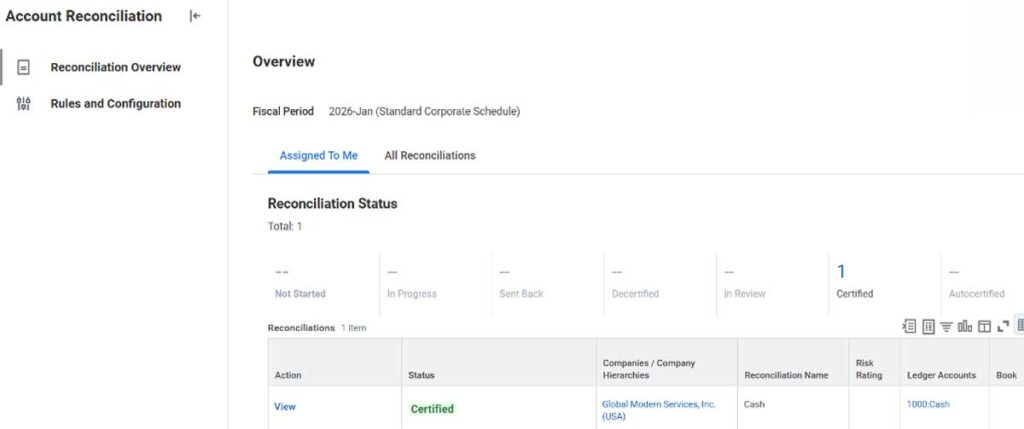The image size is (1024, 429).
Task: Sort by the Status column header
Action: (421, 375)
